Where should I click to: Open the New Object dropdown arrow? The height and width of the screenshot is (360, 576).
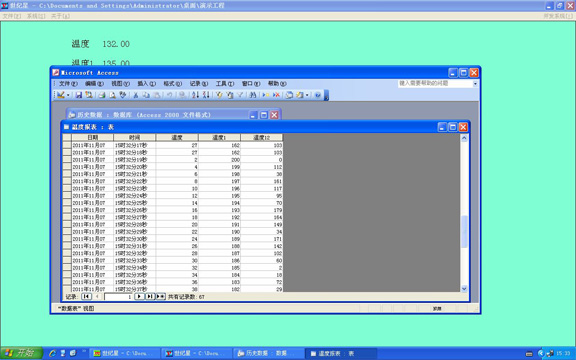click(x=307, y=95)
